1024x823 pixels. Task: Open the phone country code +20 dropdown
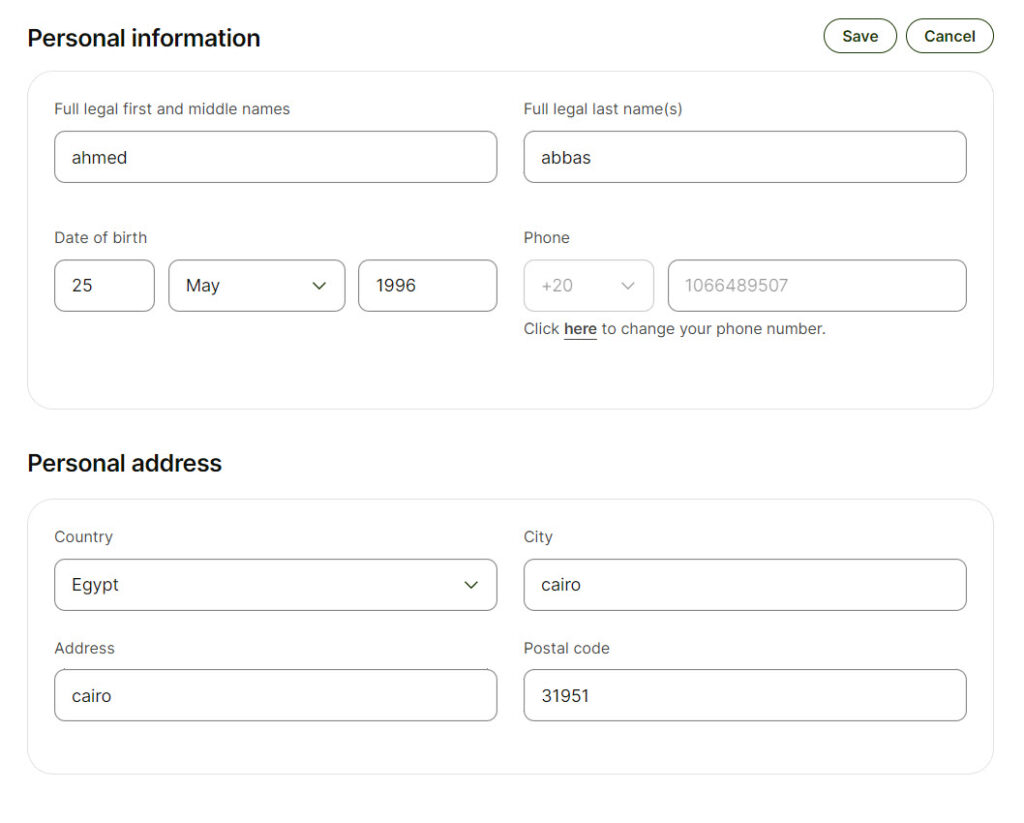(588, 285)
